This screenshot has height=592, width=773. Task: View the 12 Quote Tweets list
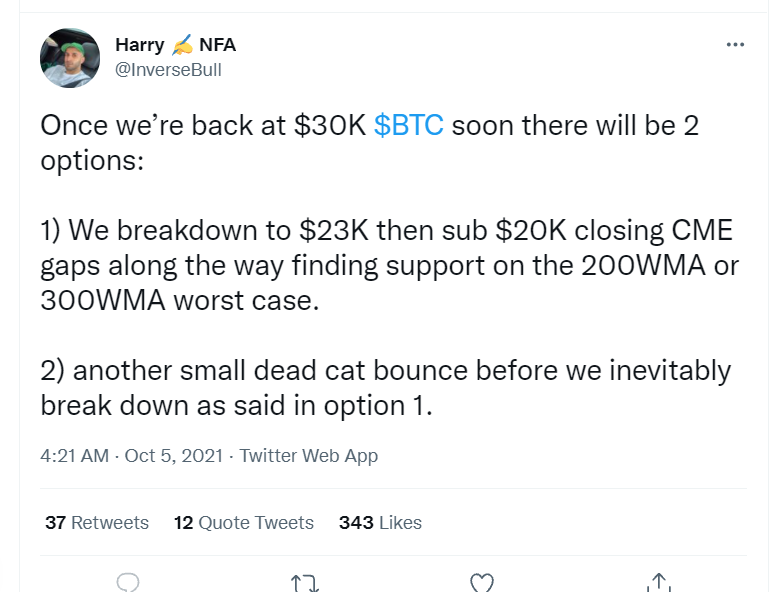click(244, 523)
